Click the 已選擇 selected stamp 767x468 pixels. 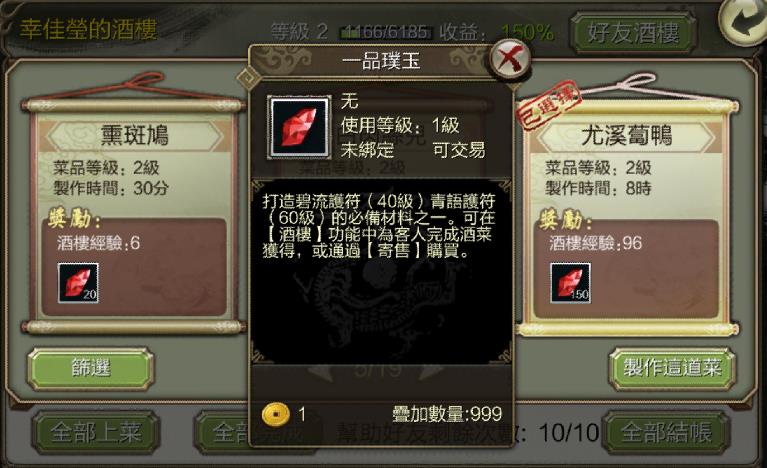[x=549, y=105]
